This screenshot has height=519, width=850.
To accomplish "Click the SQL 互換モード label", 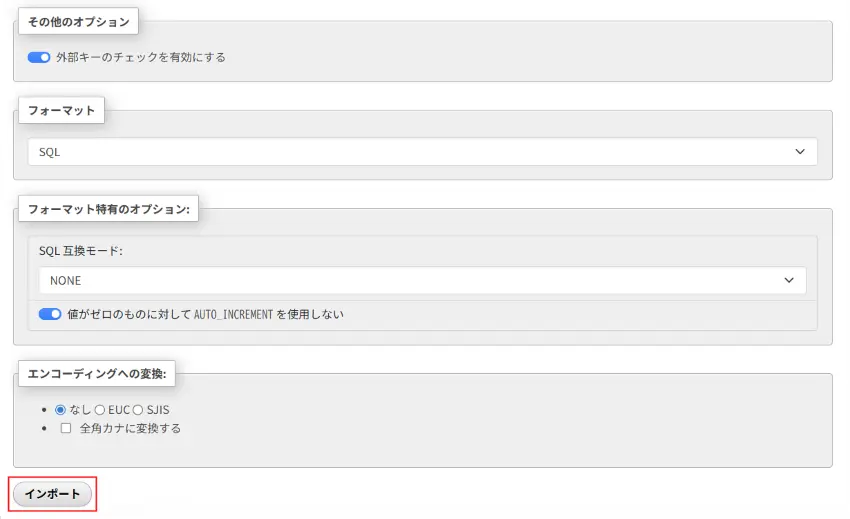I will coord(81,251).
